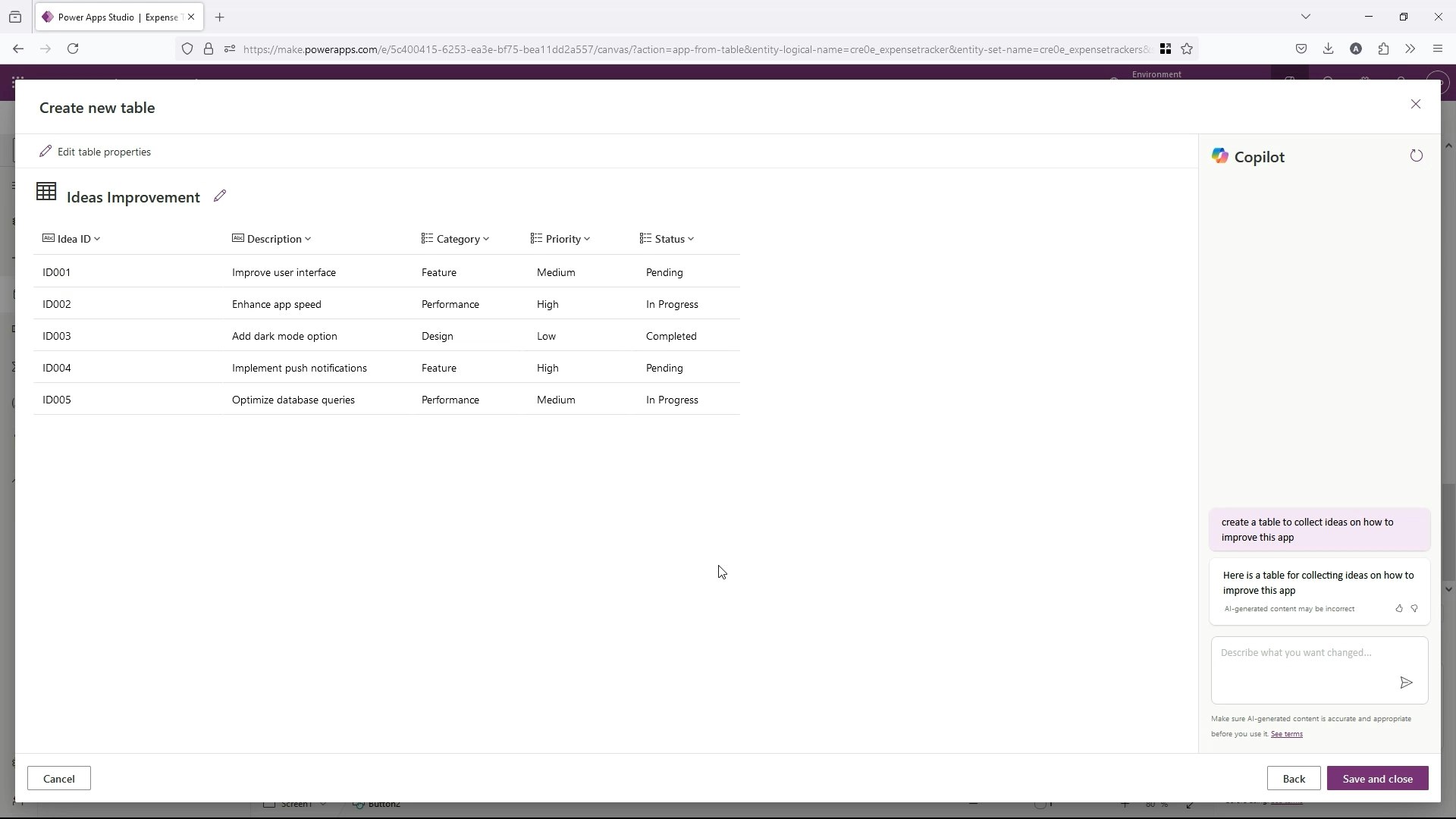Click Save and close button
The height and width of the screenshot is (819, 1456).
1377,779
